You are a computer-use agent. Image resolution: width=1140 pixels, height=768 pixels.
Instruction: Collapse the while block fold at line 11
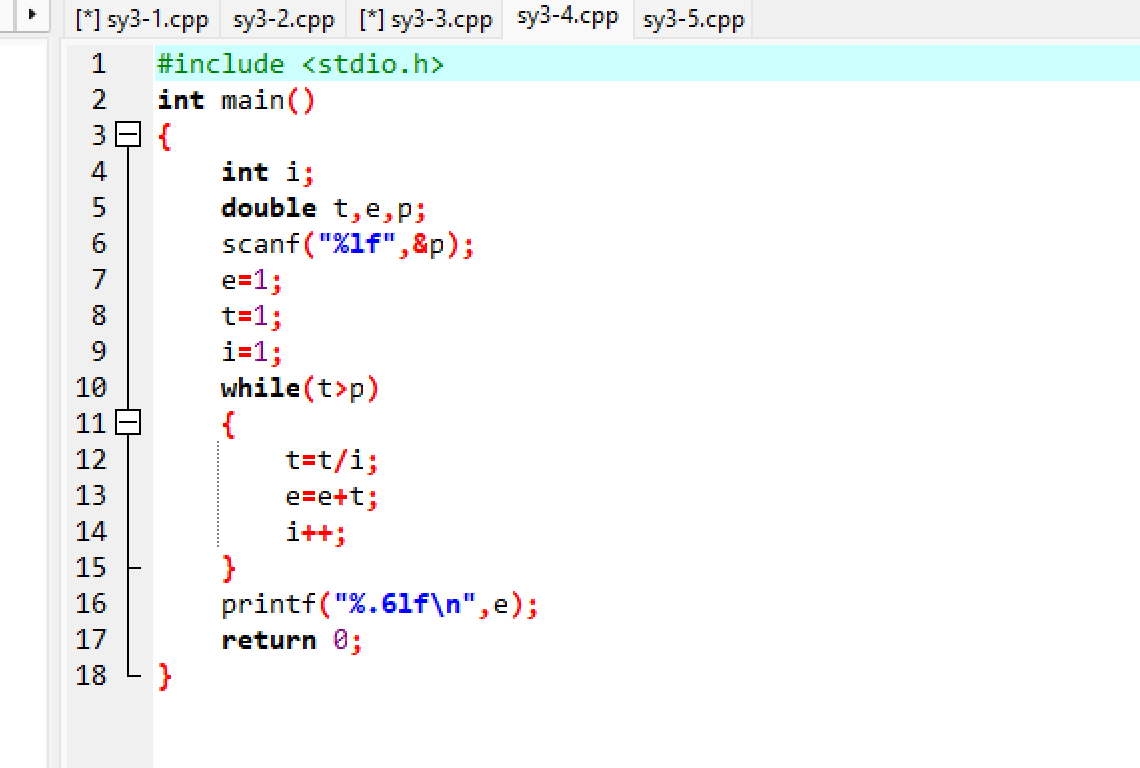point(128,423)
